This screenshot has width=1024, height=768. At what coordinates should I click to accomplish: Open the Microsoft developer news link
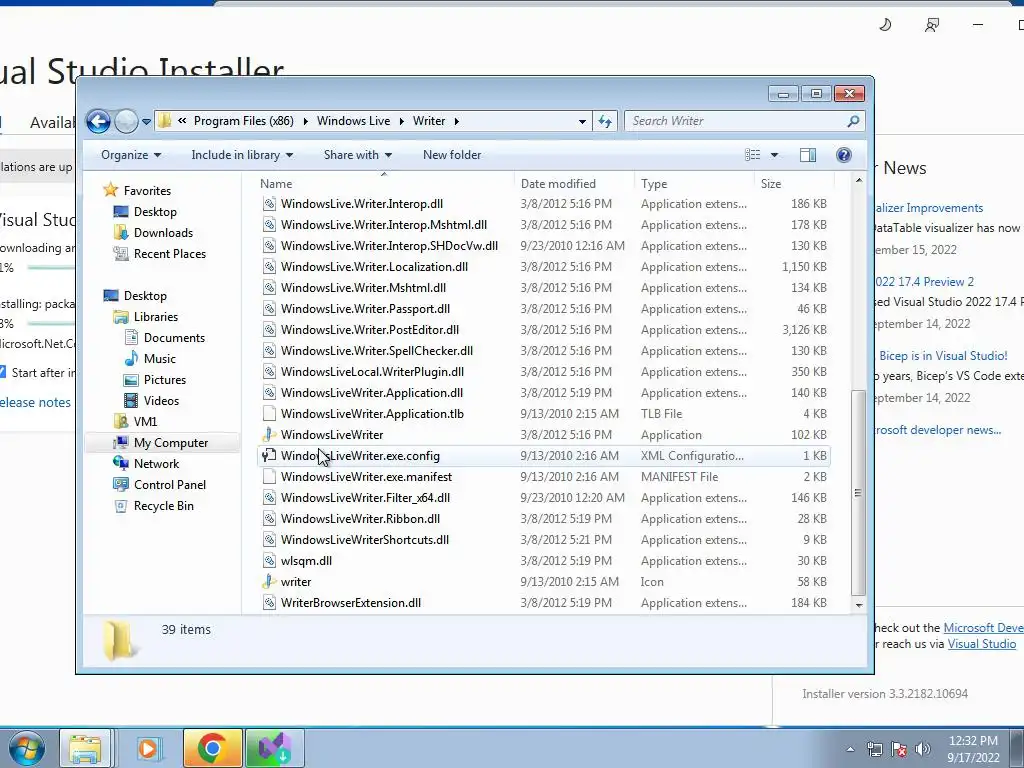(938, 430)
